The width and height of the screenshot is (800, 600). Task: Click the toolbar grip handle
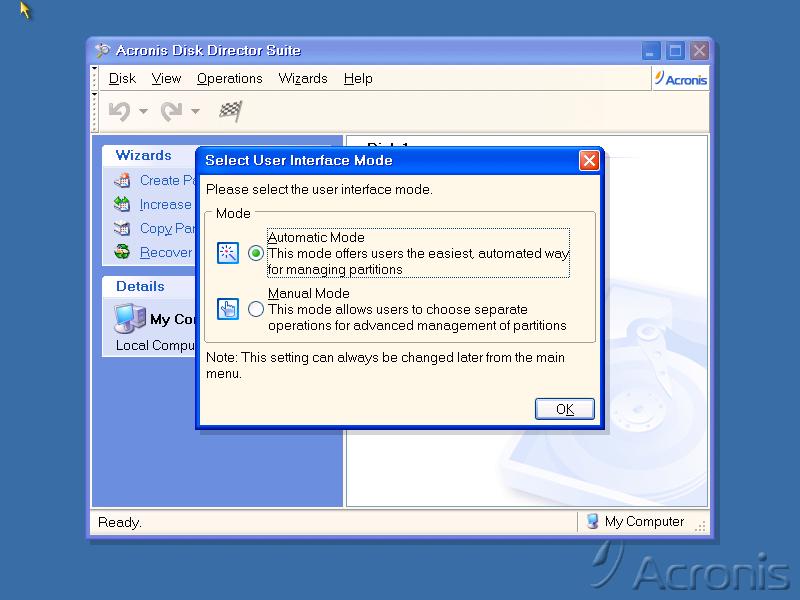[95, 111]
